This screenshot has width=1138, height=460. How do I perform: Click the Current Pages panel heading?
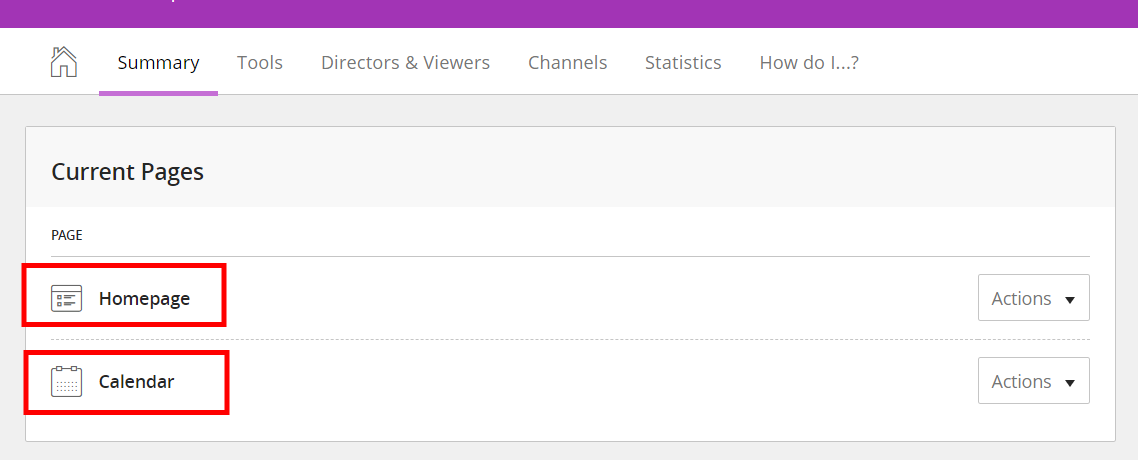(128, 172)
